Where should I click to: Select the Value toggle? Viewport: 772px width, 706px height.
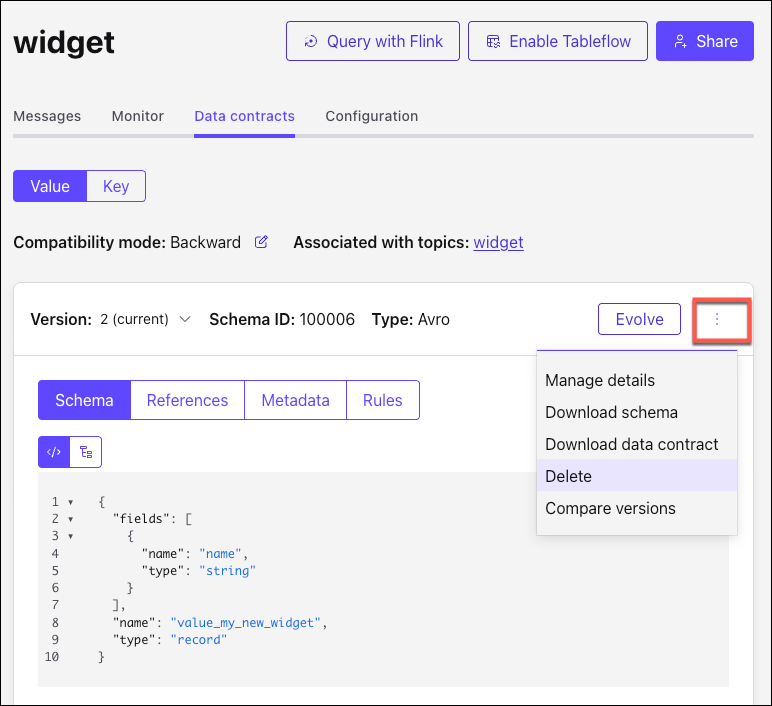point(50,186)
